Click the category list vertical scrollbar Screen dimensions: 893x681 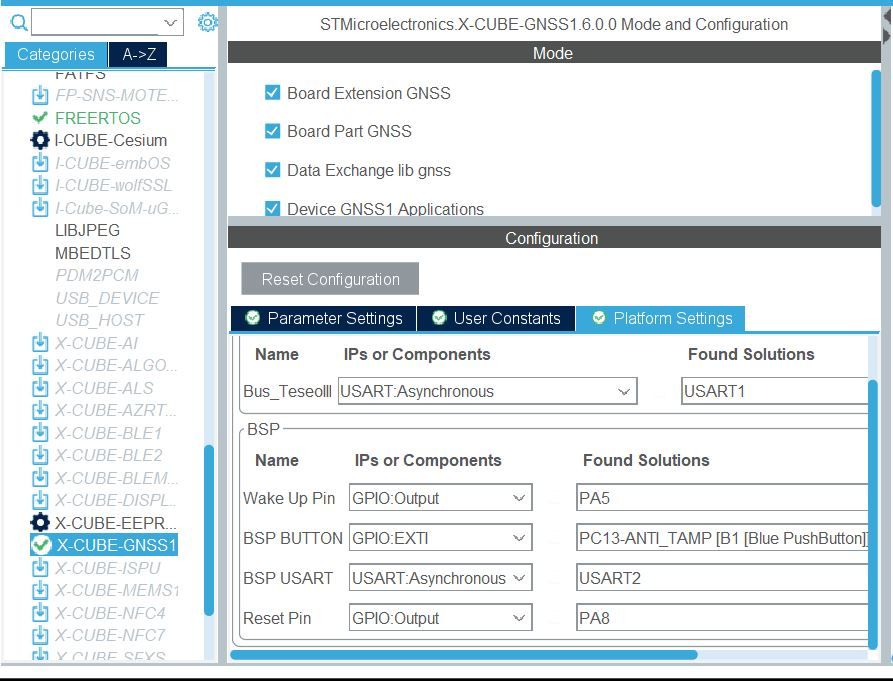(209, 530)
